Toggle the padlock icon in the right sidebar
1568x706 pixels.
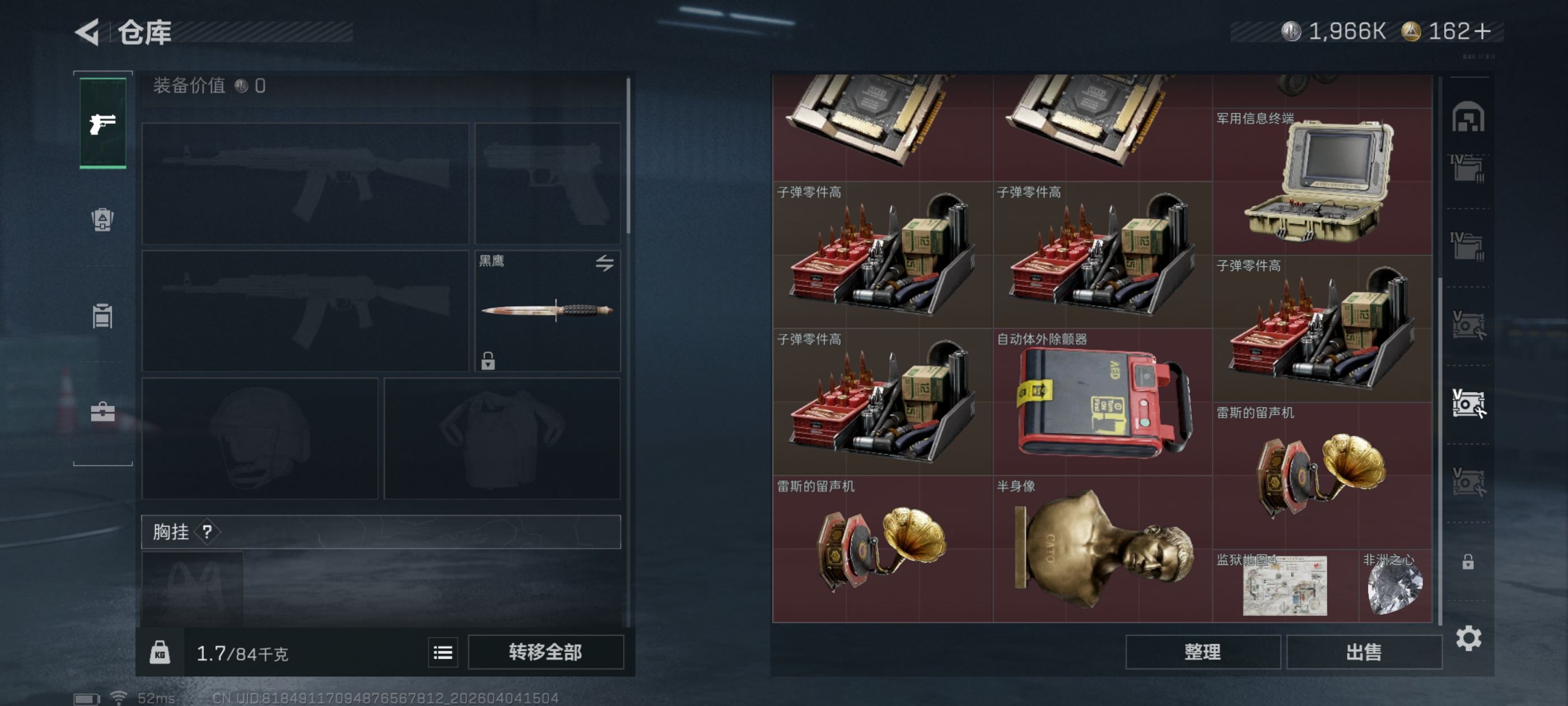[1468, 561]
